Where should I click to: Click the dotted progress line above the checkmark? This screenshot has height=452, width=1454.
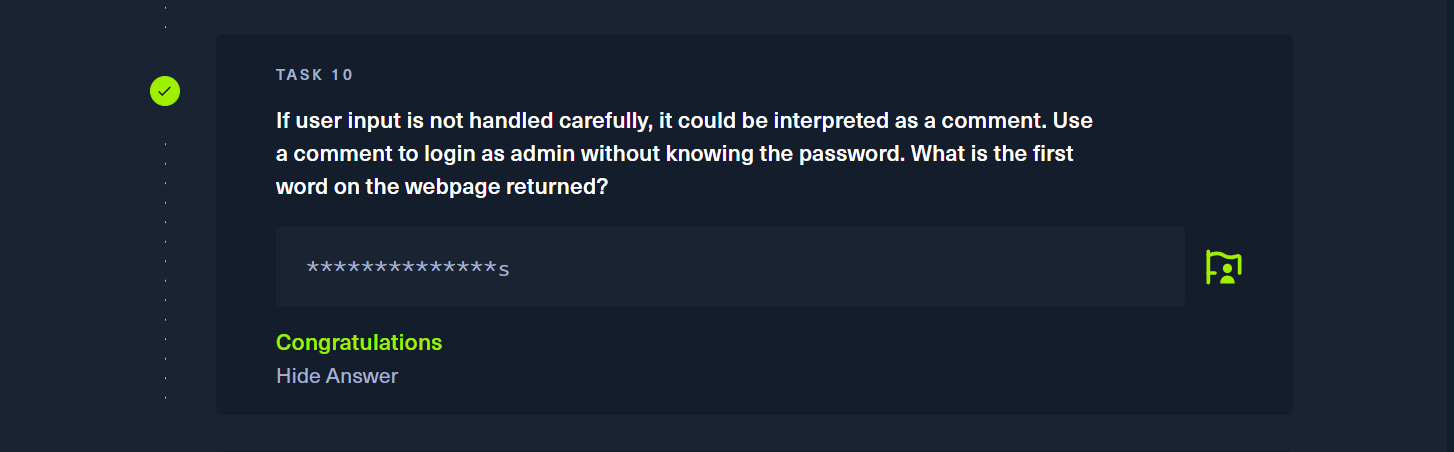165,16
